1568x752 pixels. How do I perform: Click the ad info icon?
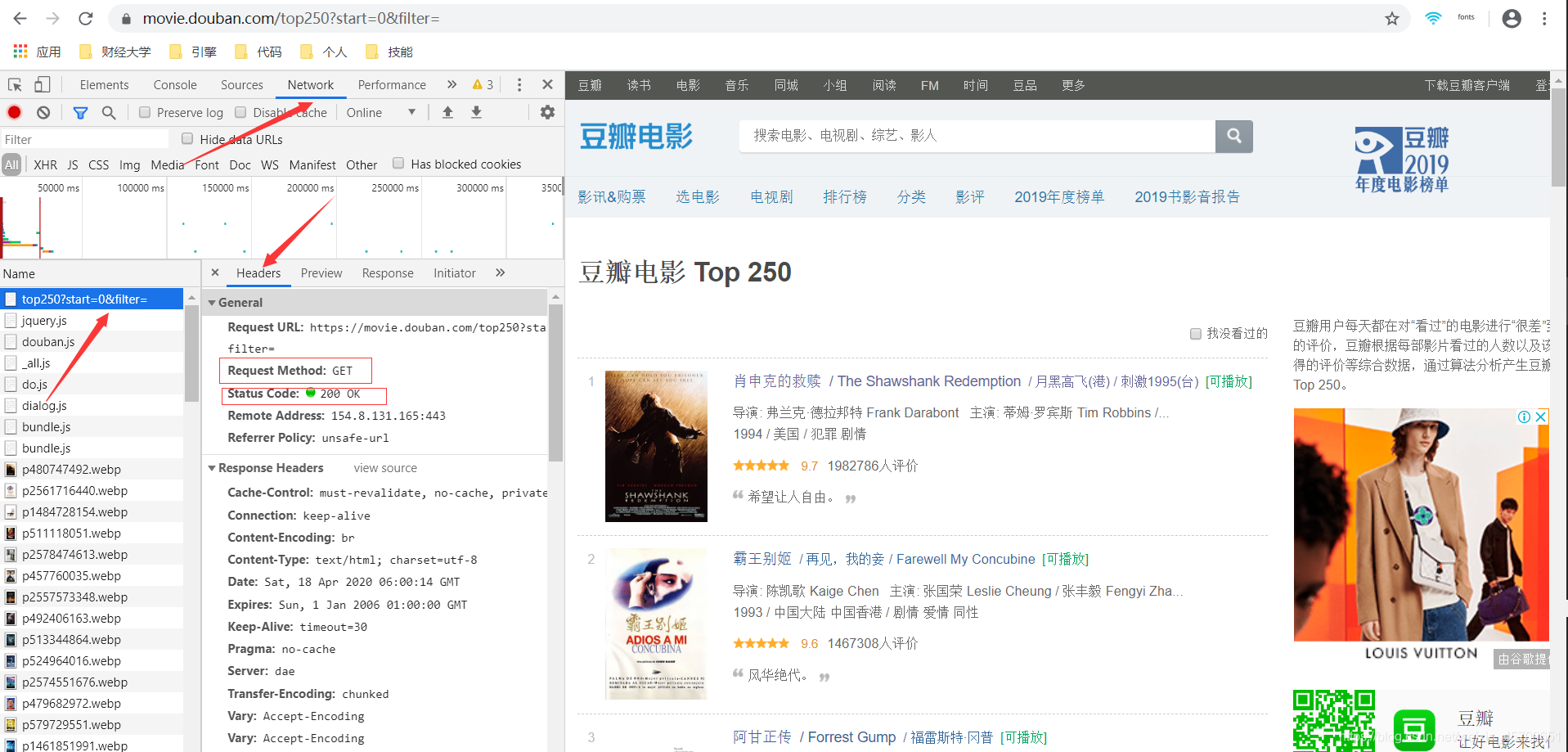[x=1525, y=417]
